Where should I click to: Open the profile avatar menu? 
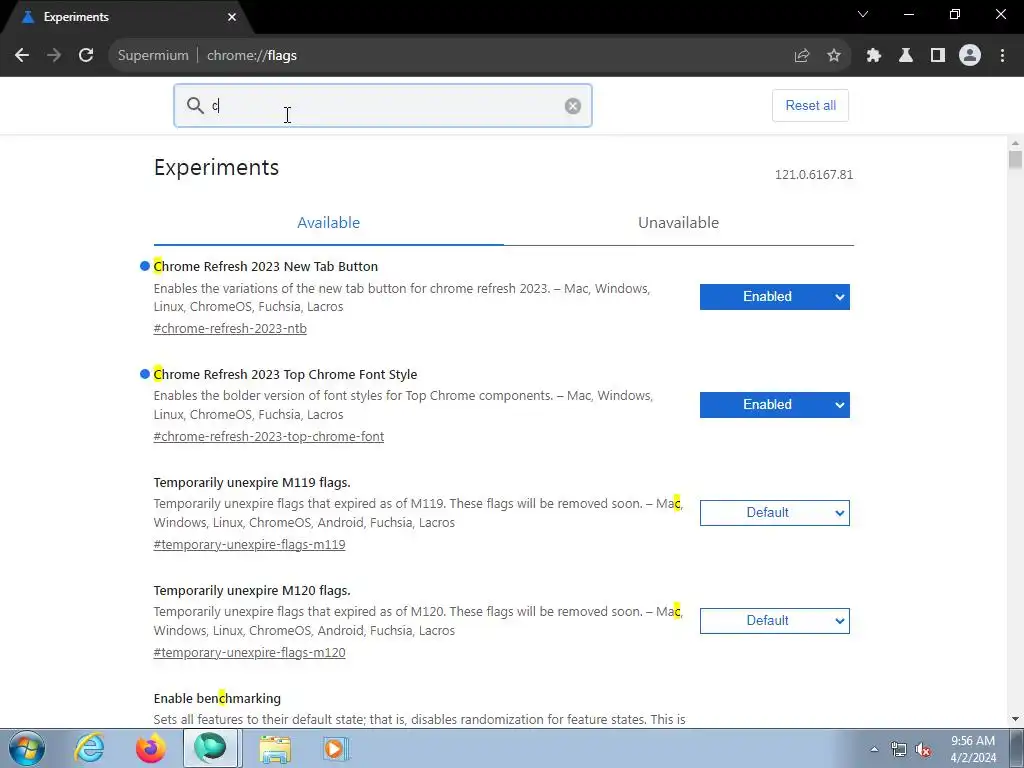click(x=970, y=56)
